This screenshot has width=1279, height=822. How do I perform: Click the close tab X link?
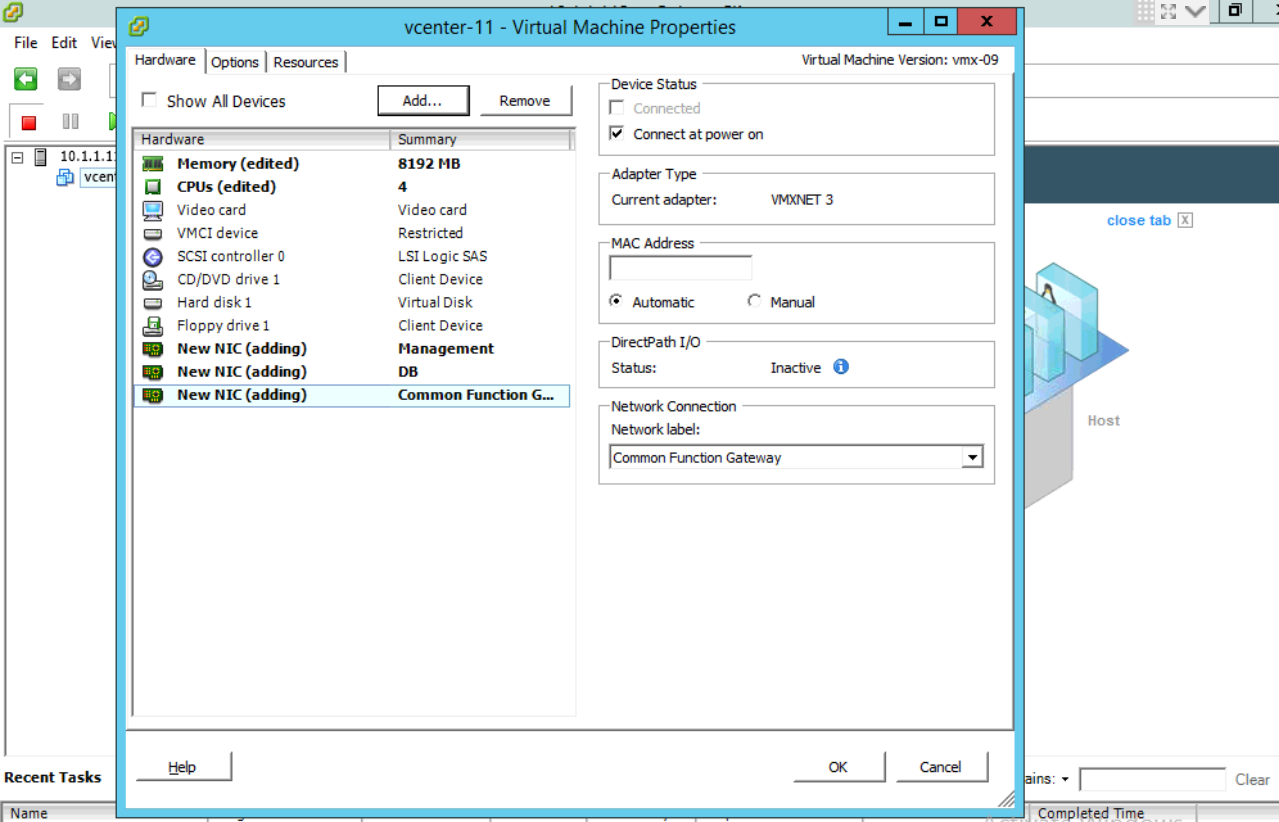click(x=1184, y=220)
